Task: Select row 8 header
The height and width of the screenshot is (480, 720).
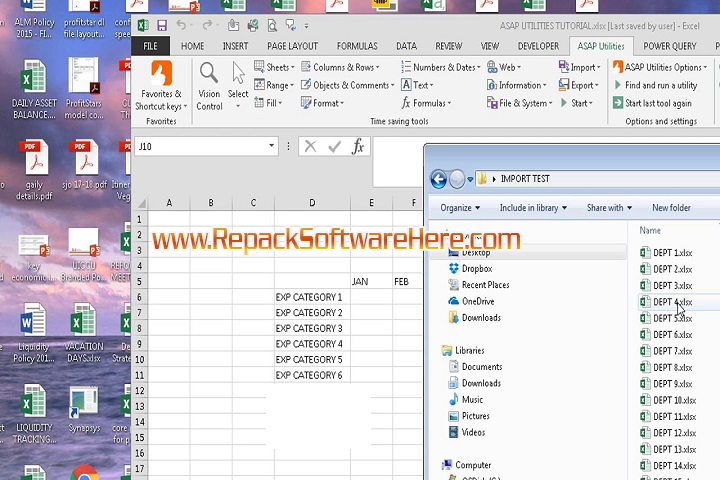Action: pyautogui.click(x=139, y=328)
